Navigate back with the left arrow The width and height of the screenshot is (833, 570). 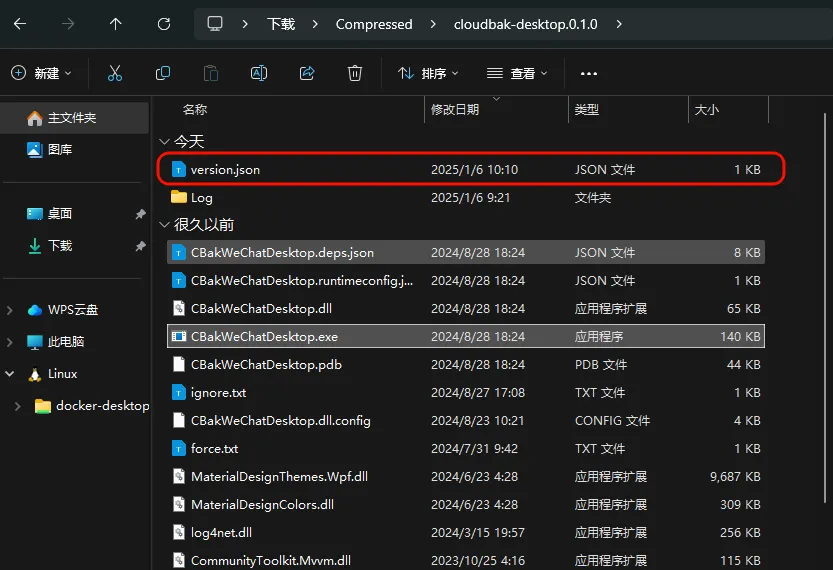(x=20, y=24)
